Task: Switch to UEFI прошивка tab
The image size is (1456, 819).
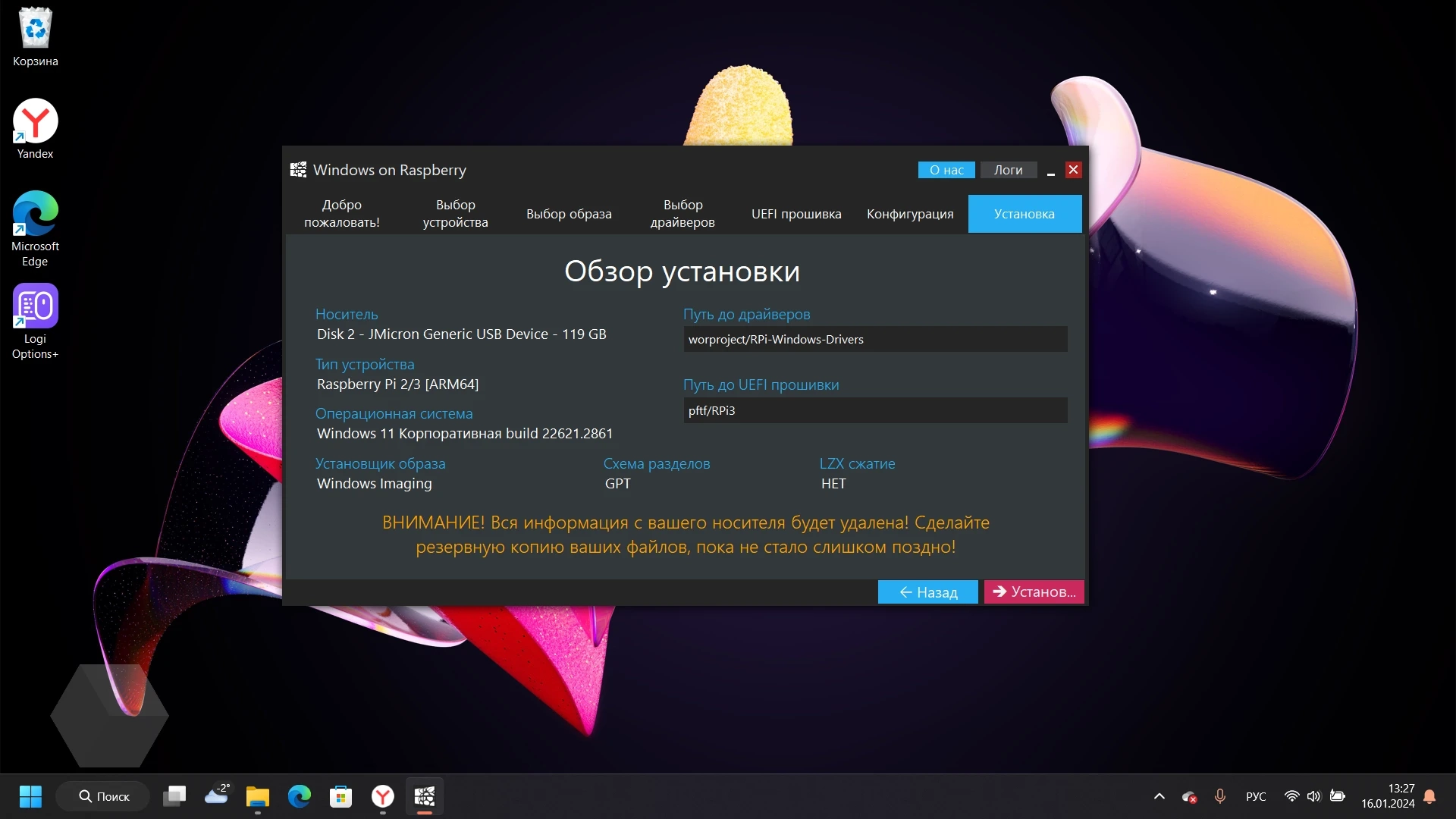Action: click(x=797, y=214)
